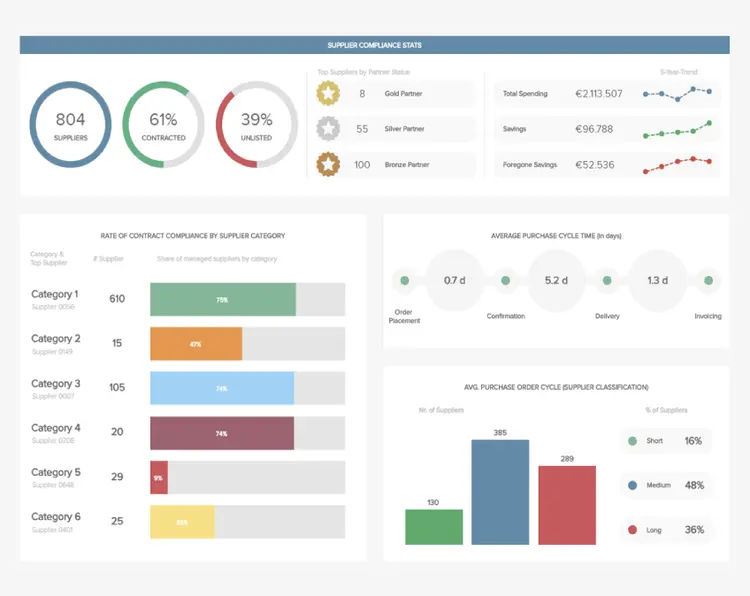Viewport: 750px width, 596px height.
Task: Select the Category 2 orange compliance bar
Action: click(196, 344)
